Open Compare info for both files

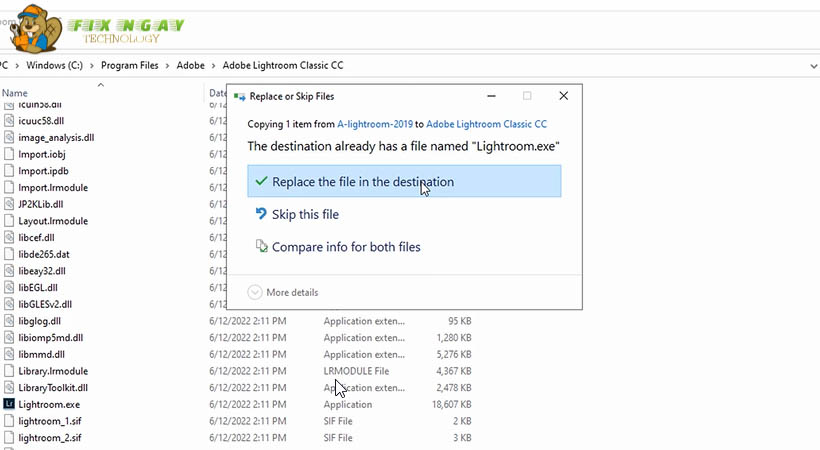pos(346,246)
